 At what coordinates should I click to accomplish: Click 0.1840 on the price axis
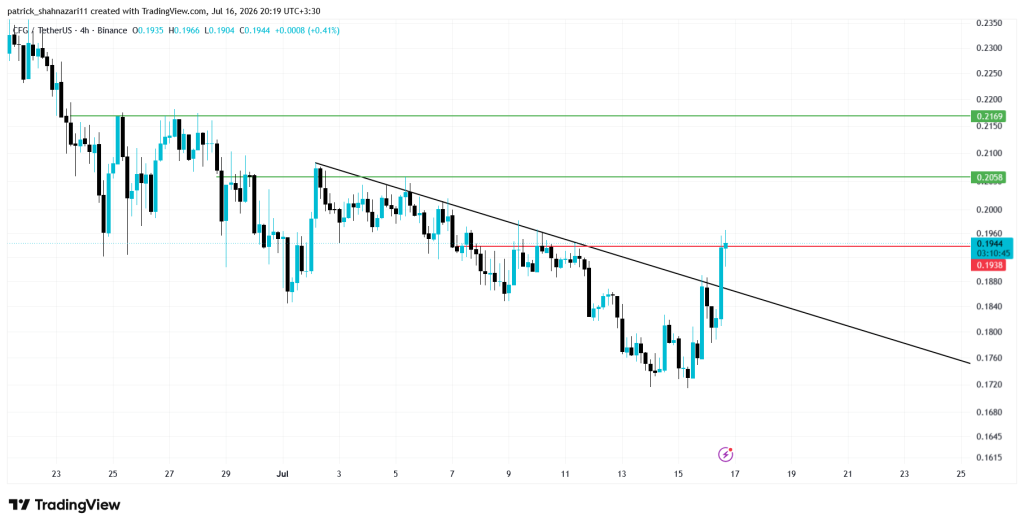989,306
